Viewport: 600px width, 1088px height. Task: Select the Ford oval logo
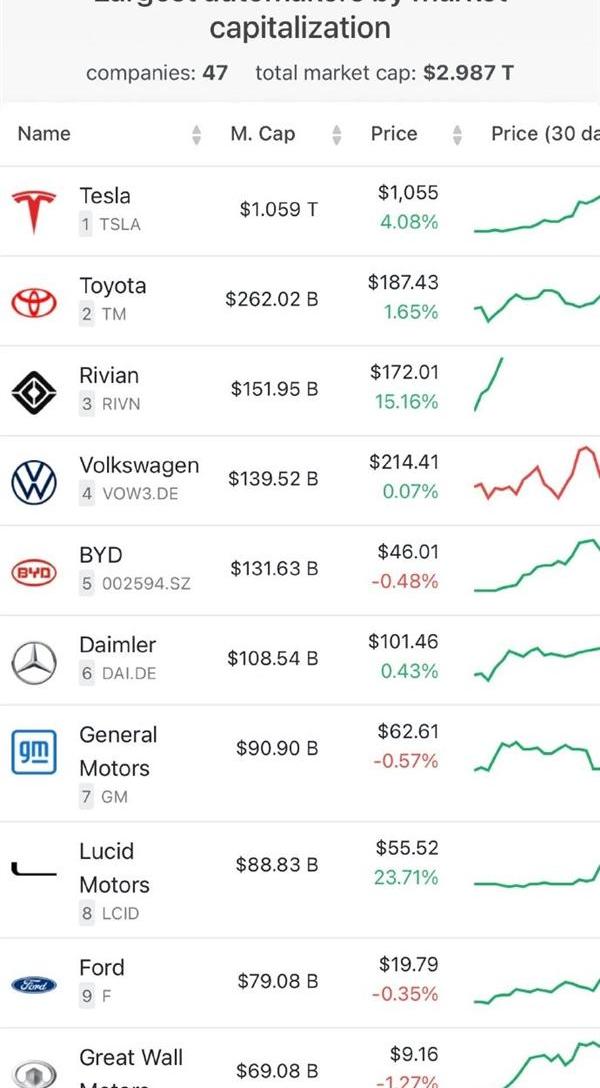click(33, 985)
